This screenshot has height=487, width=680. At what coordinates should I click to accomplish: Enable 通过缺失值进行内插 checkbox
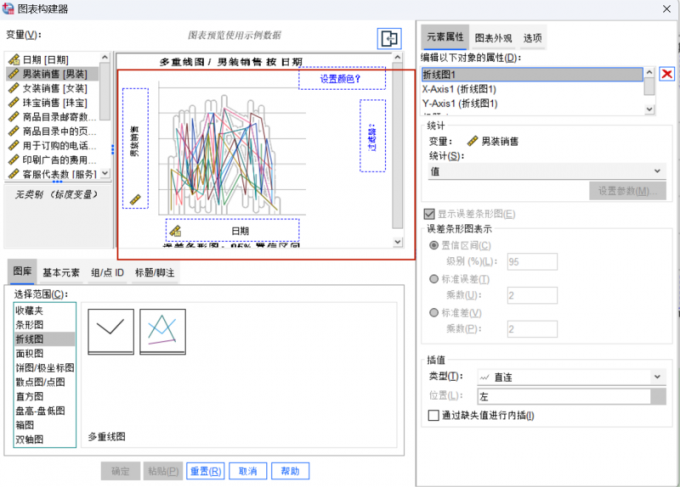coord(433,415)
